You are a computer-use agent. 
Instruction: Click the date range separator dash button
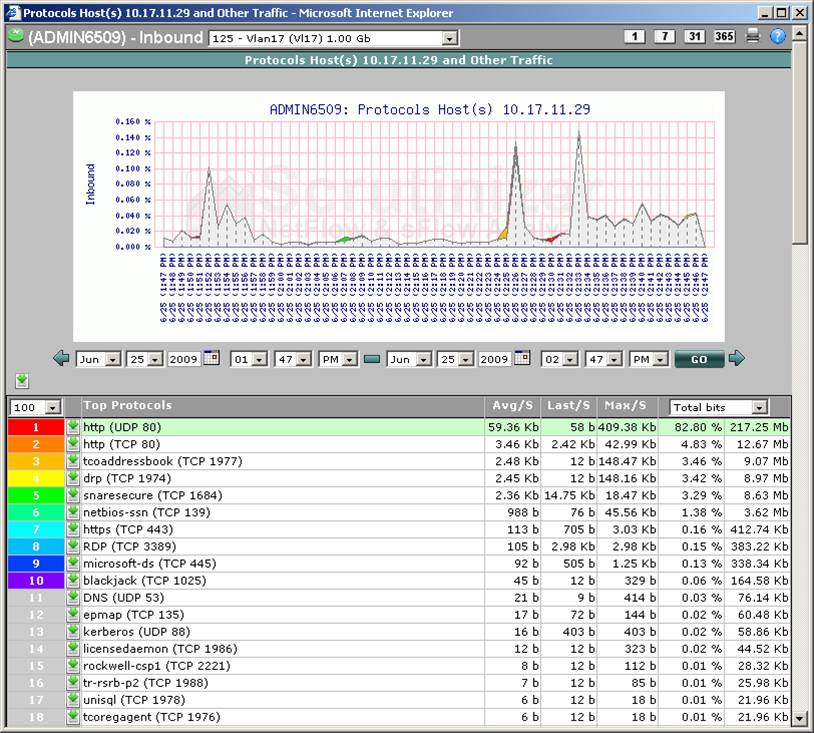click(372, 359)
